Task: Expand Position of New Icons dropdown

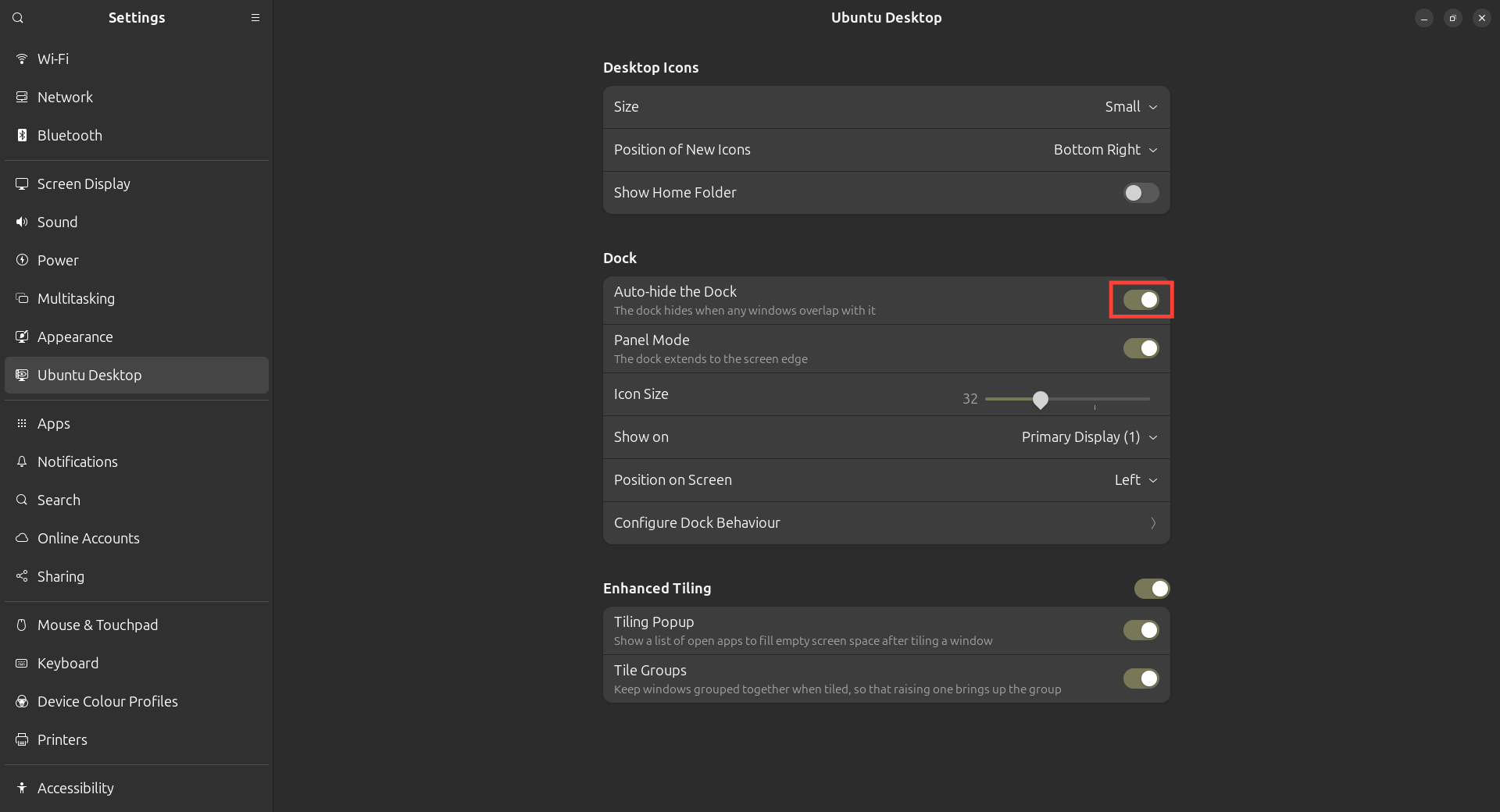Action: point(1105,150)
